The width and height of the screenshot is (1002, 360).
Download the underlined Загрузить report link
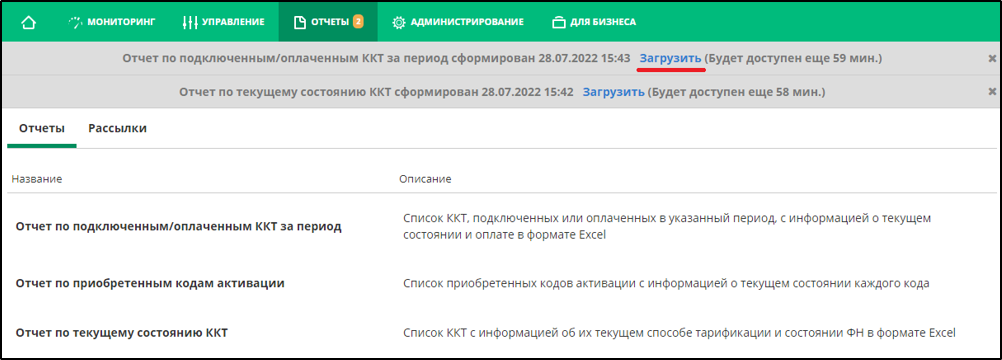671,58
